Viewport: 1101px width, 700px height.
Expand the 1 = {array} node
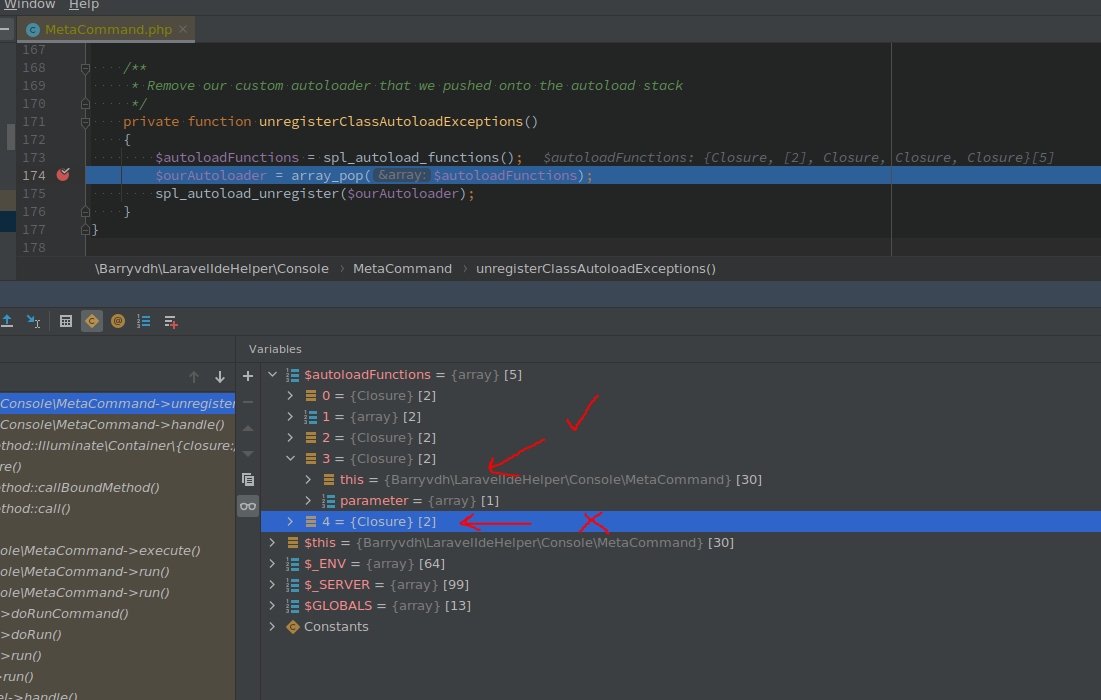click(x=290, y=417)
